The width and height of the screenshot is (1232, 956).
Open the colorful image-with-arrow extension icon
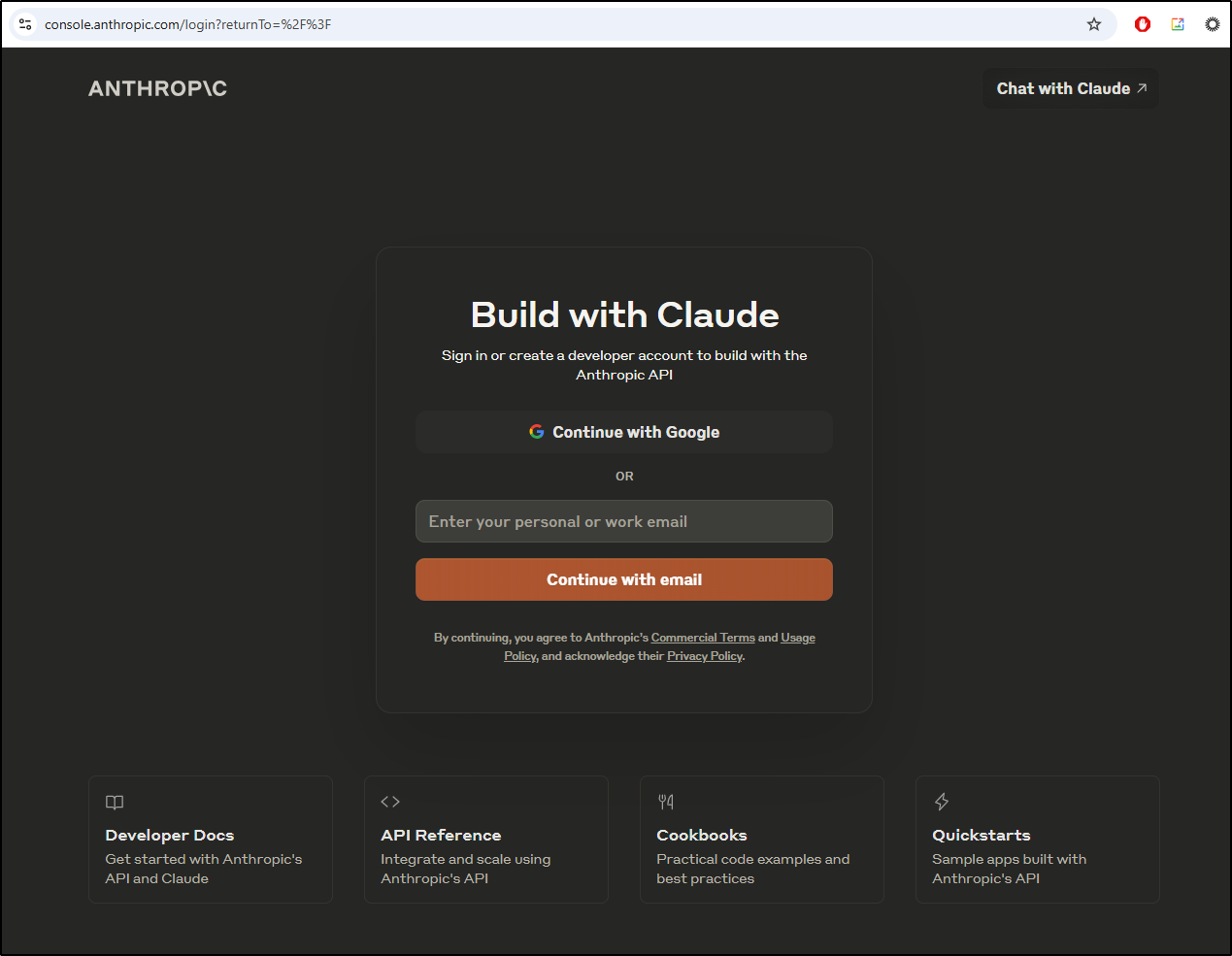pyautogui.click(x=1178, y=24)
